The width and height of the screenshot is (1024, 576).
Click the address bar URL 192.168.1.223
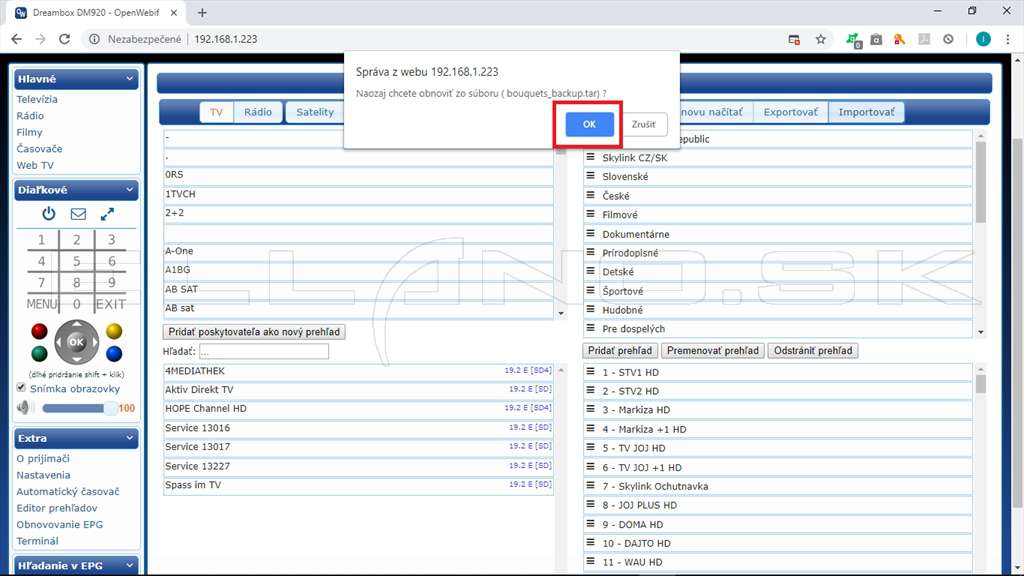tap(226, 39)
